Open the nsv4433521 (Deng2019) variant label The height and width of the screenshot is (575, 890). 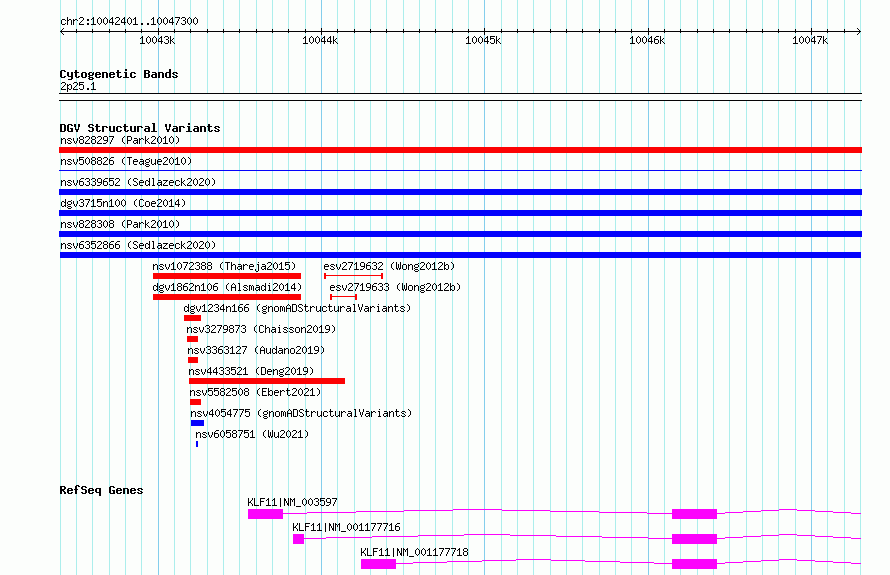tap(251, 371)
